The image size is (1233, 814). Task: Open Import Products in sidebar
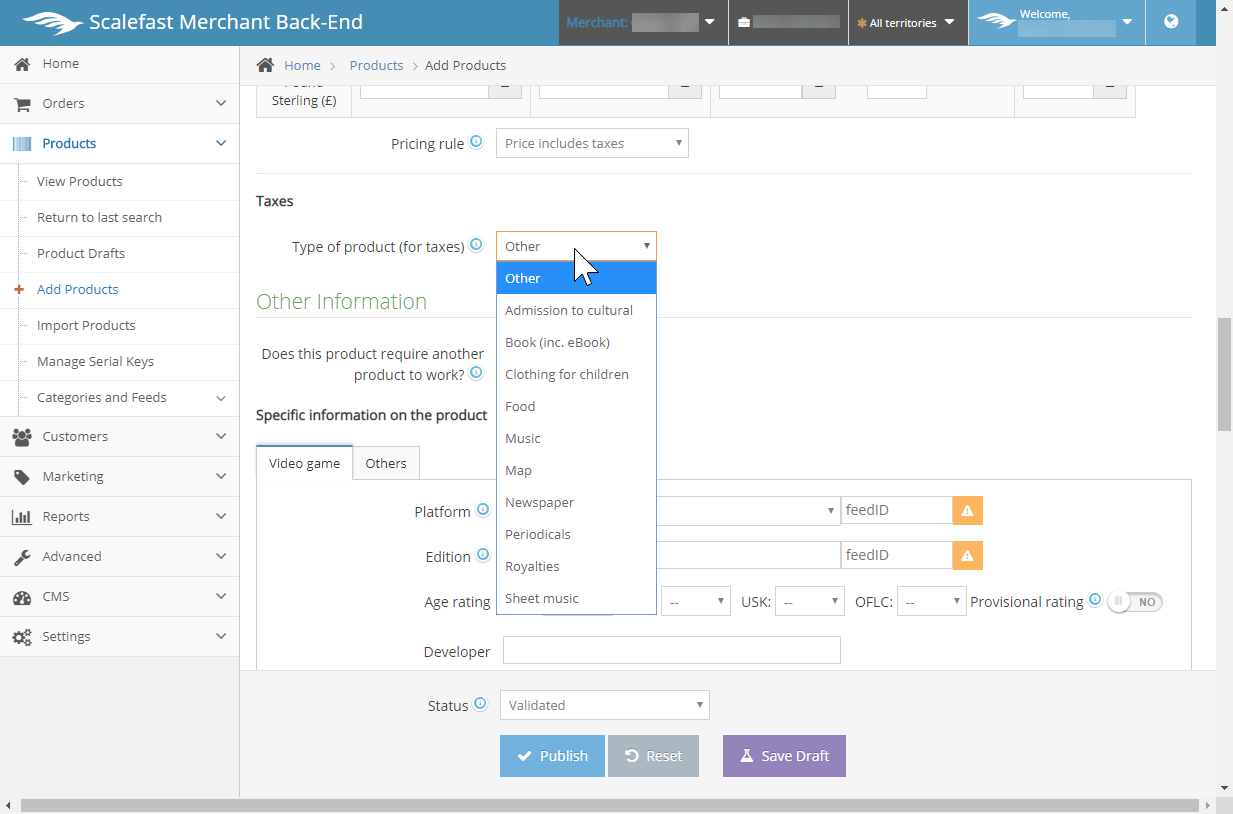pos(86,325)
